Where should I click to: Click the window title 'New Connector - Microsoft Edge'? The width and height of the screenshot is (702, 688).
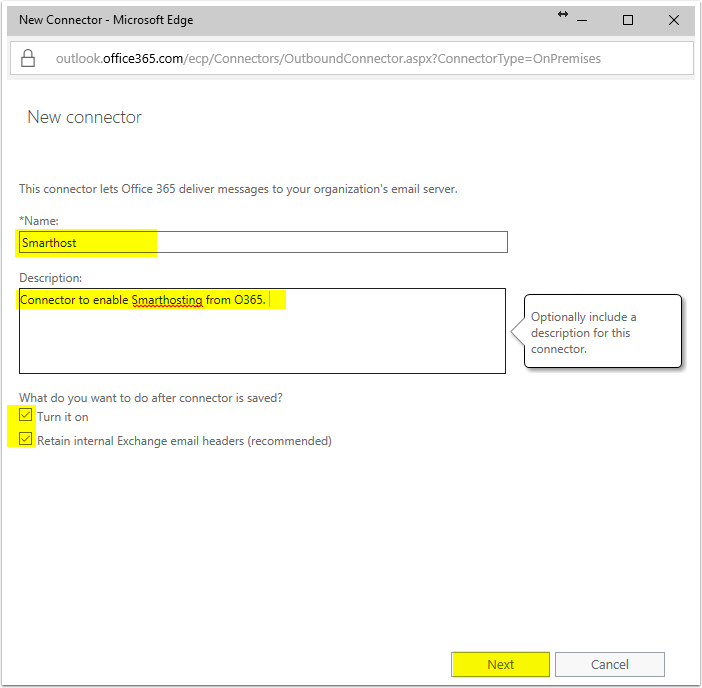106,20
